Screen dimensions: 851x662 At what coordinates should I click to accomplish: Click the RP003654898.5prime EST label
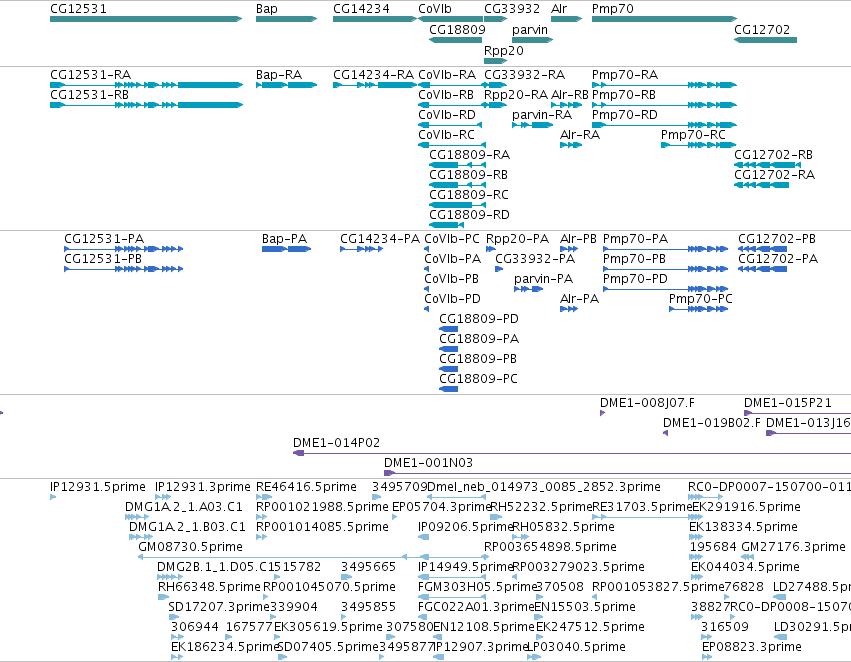[550, 547]
